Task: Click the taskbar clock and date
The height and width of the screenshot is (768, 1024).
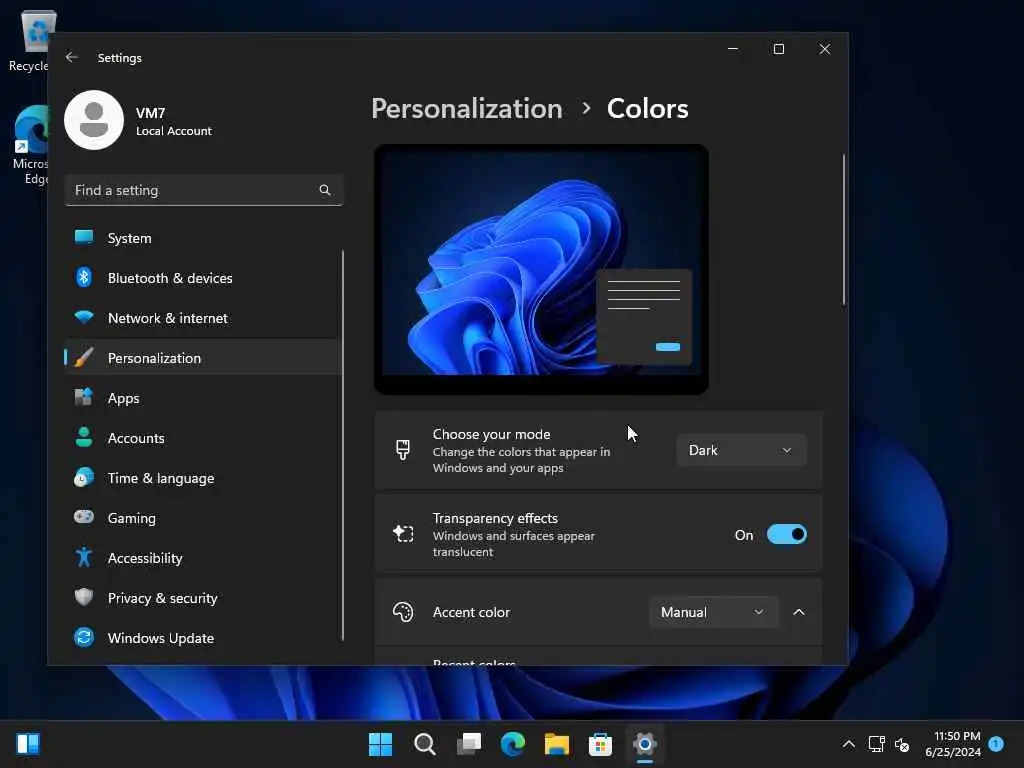Action: coord(953,744)
